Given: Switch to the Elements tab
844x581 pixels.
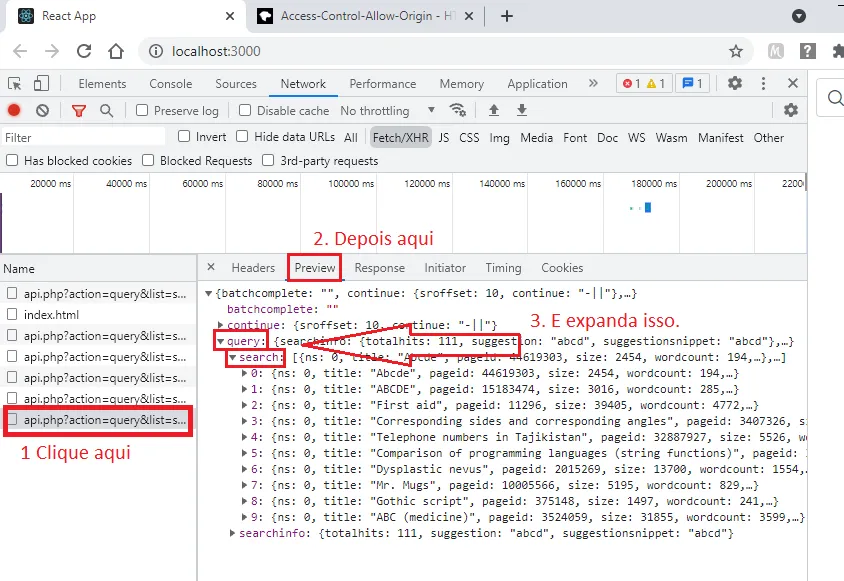Looking at the screenshot, I should pos(102,84).
